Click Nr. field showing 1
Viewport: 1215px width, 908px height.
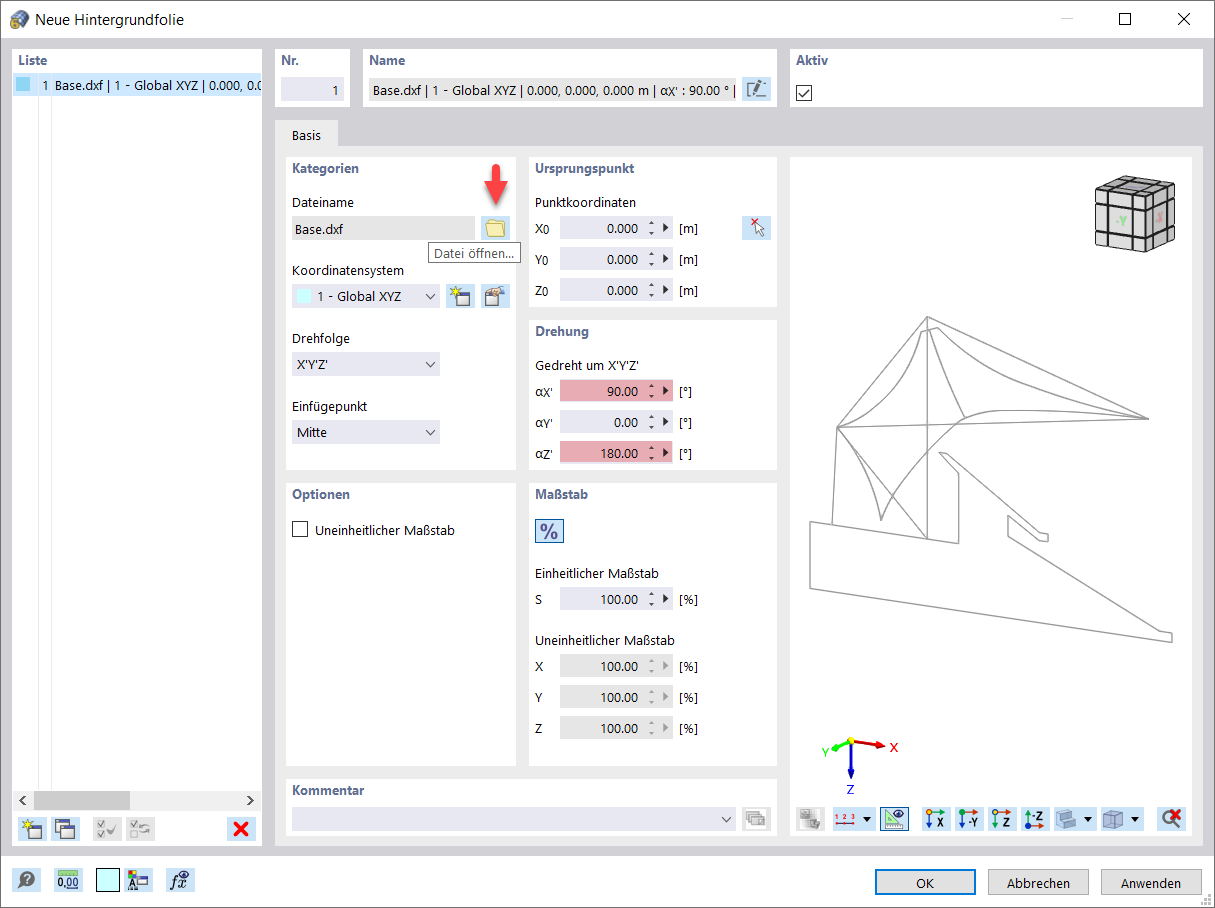[x=312, y=90]
